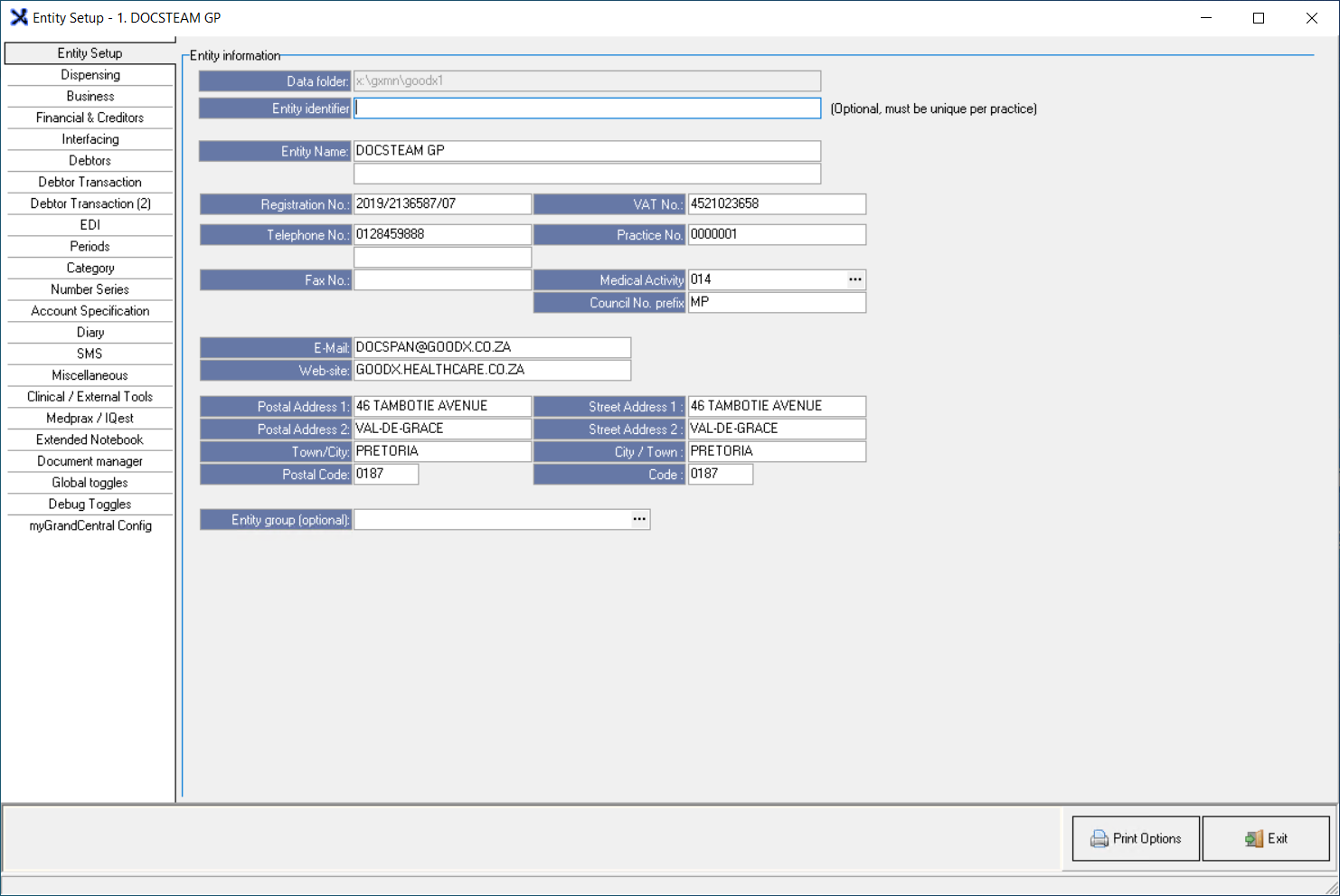1340x896 pixels.
Task: Click the street Code field
Action: (x=721, y=474)
